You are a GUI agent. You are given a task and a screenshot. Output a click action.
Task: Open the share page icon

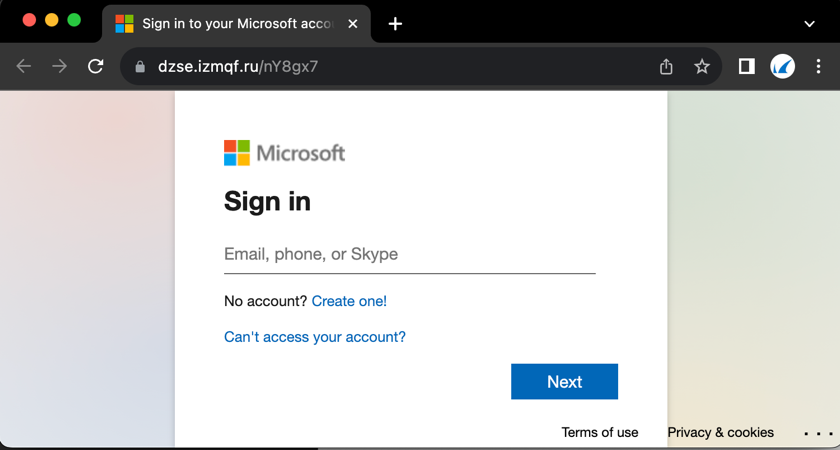tap(666, 67)
